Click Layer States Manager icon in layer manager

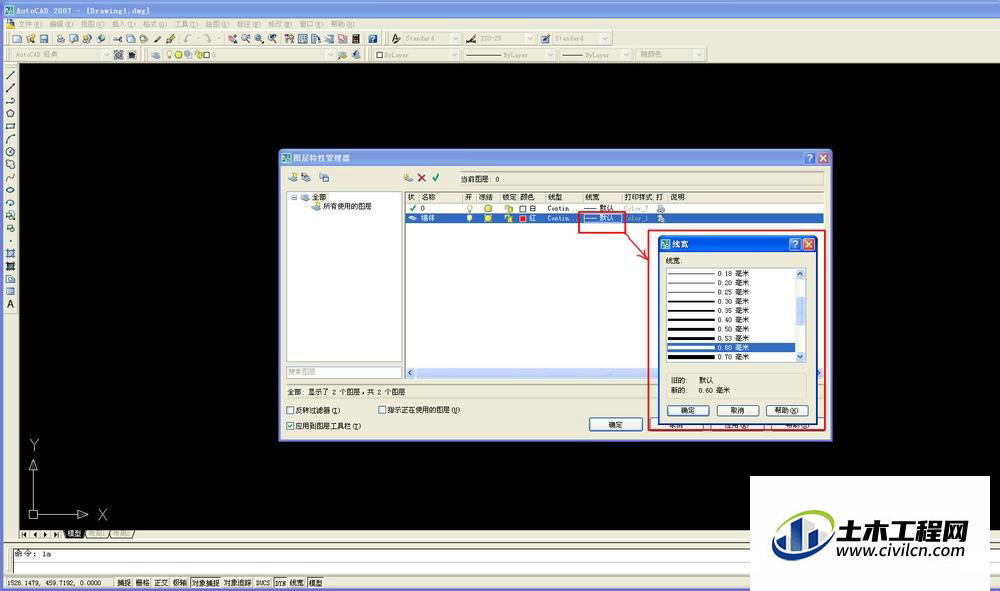point(325,177)
